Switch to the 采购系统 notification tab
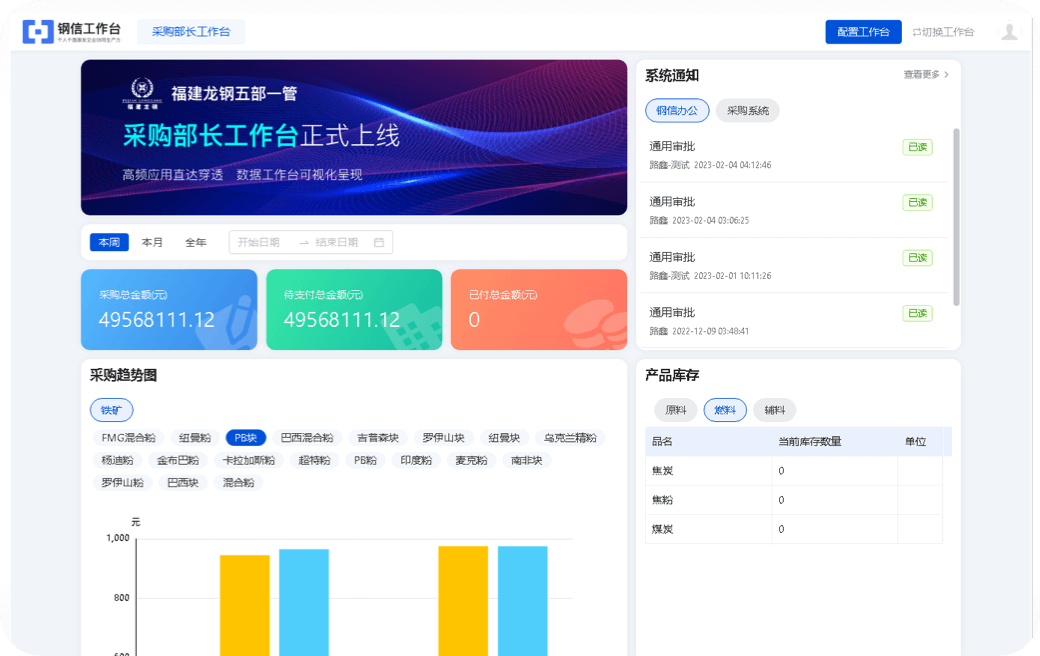This screenshot has width=1040, height=656. 747,111
